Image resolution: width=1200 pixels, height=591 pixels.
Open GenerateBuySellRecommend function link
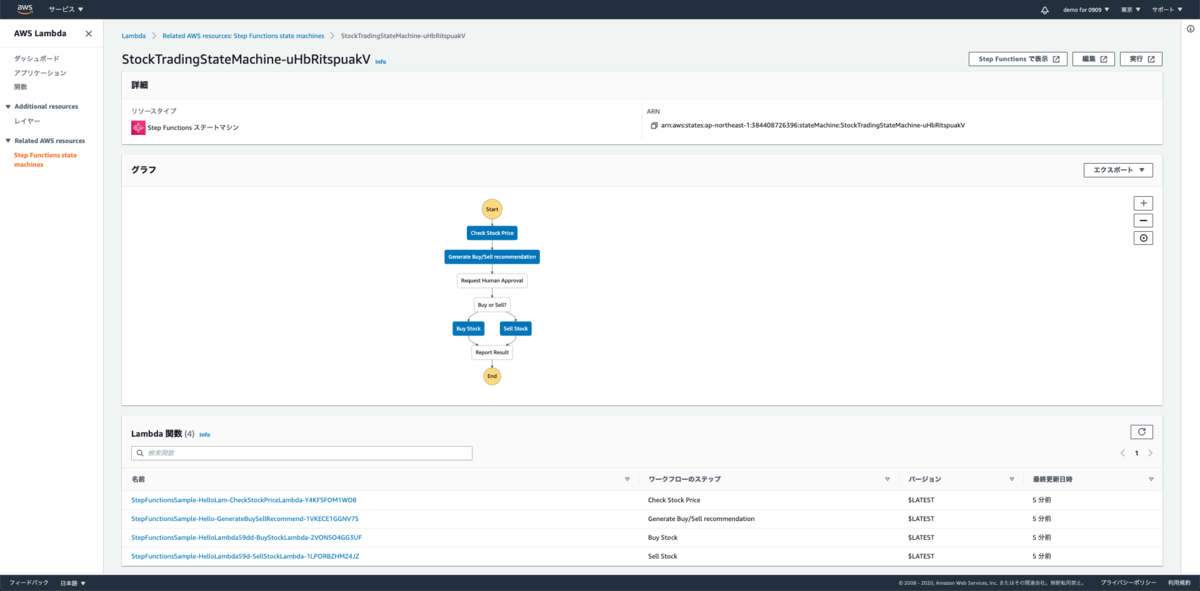tap(245, 519)
